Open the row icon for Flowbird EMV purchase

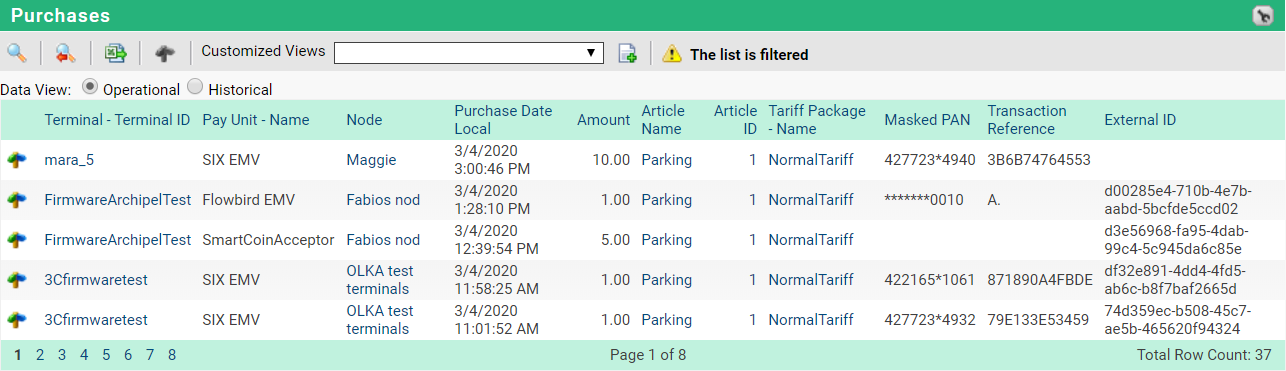16,200
